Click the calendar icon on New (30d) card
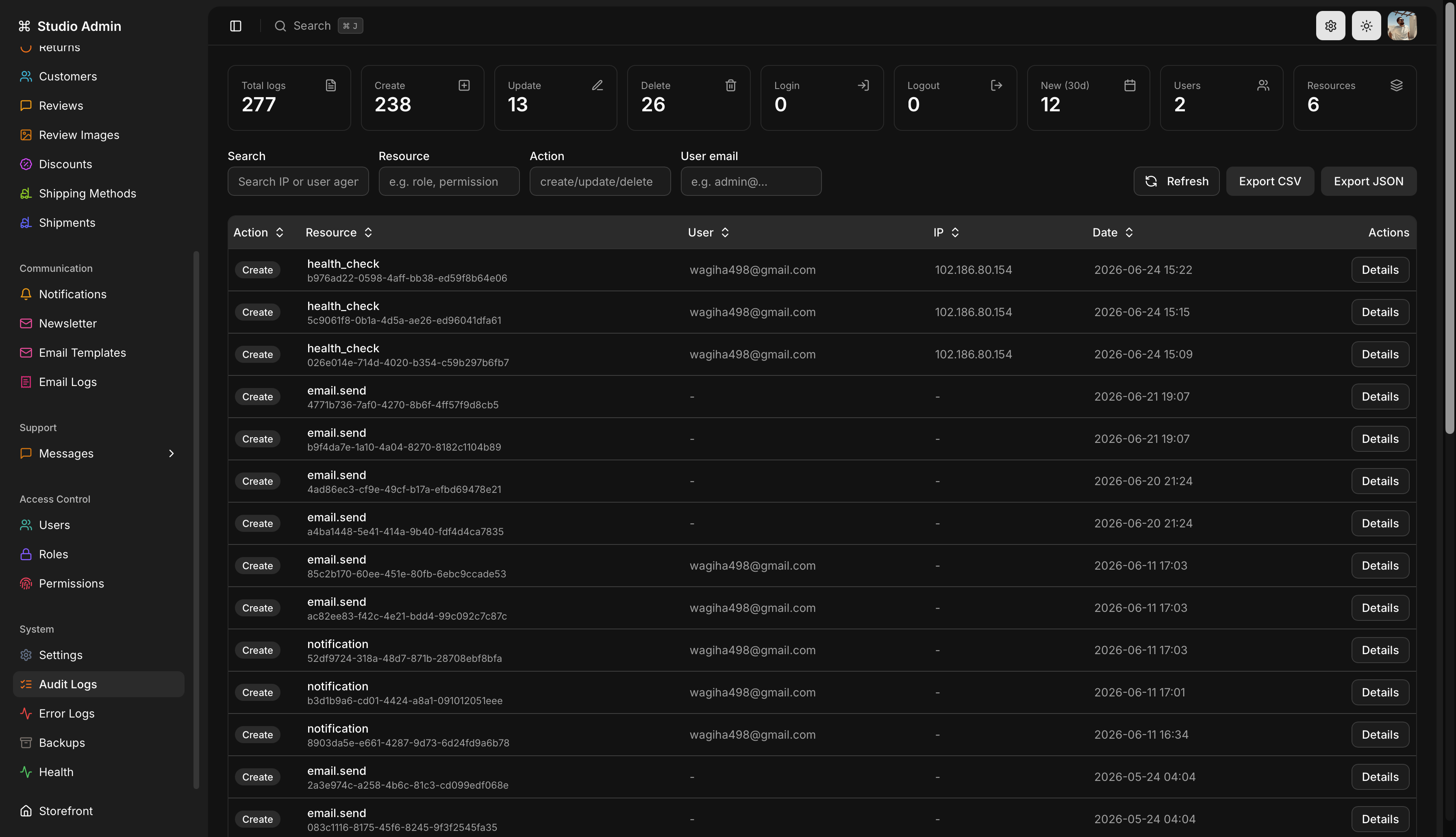The image size is (1456, 837). pyautogui.click(x=1130, y=86)
